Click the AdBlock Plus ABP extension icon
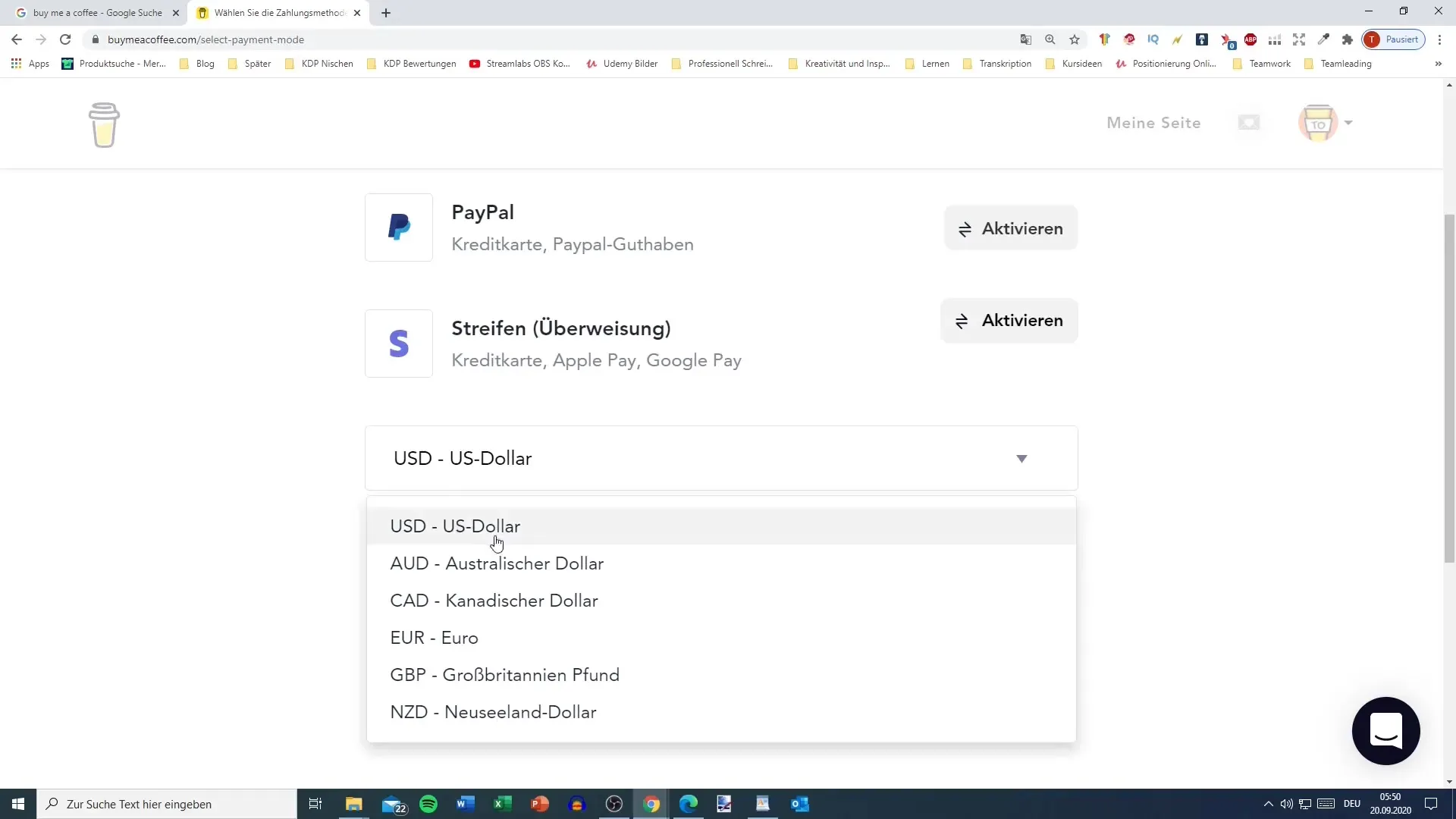Screen dimensions: 1456x819 (x=1250, y=39)
